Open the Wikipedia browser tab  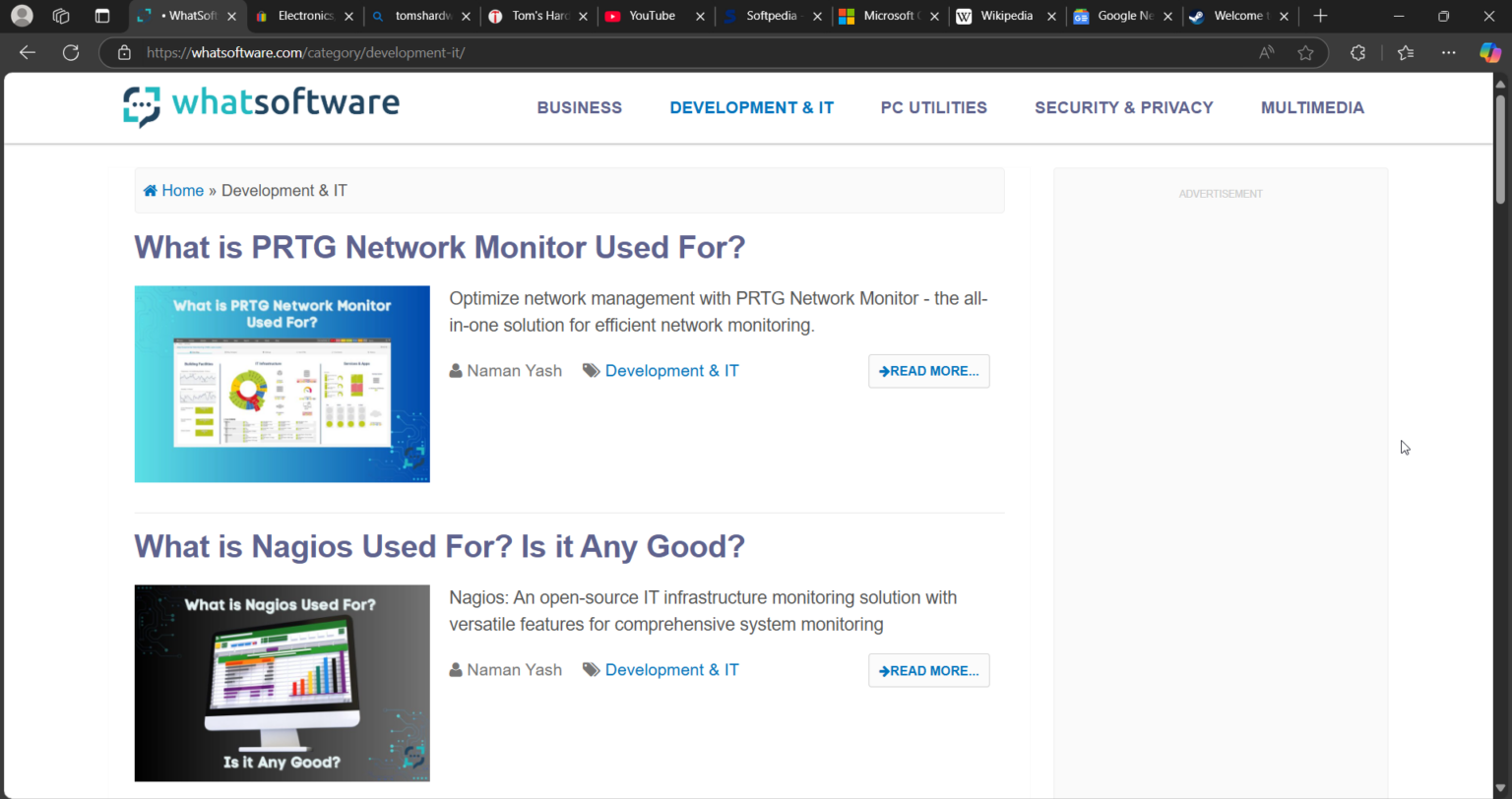coord(1006,16)
